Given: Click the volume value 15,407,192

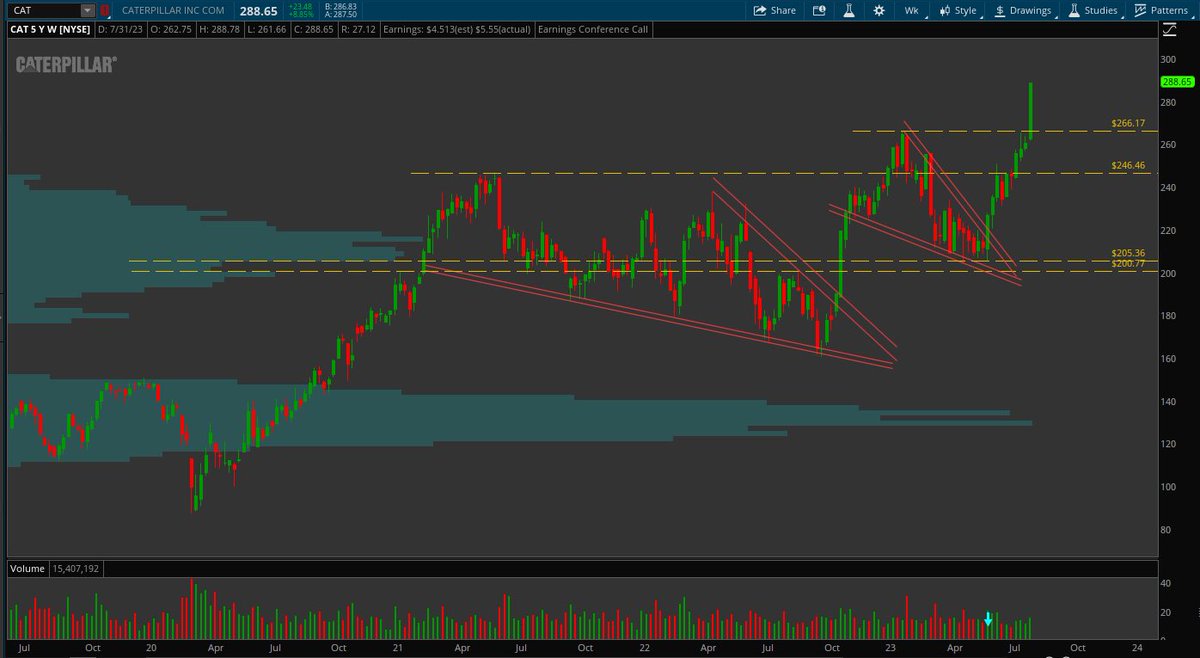Looking at the screenshot, I should (x=75, y=568).
